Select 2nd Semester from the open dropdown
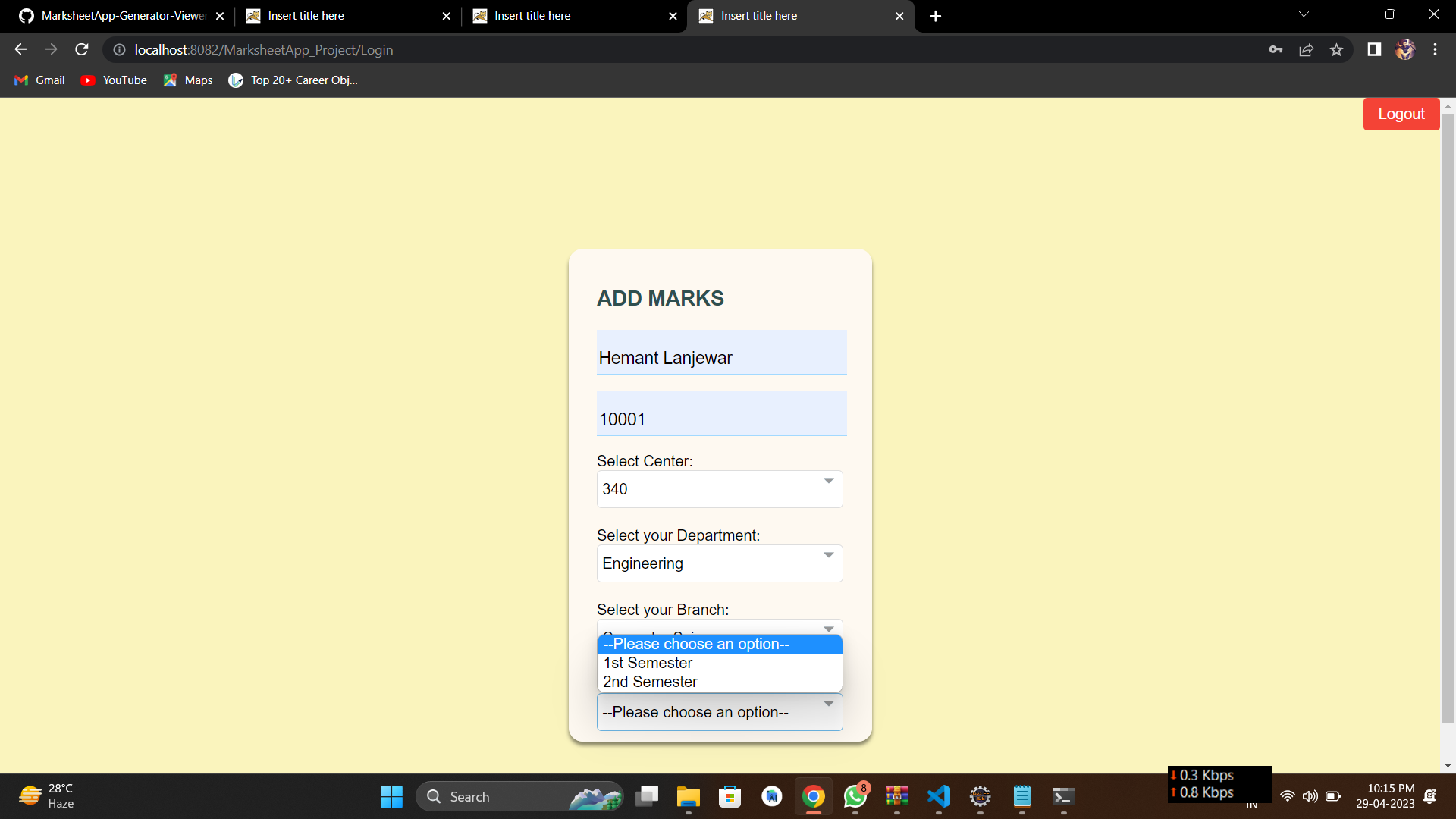Screen dimensions: 1456x819 (650, 681)
